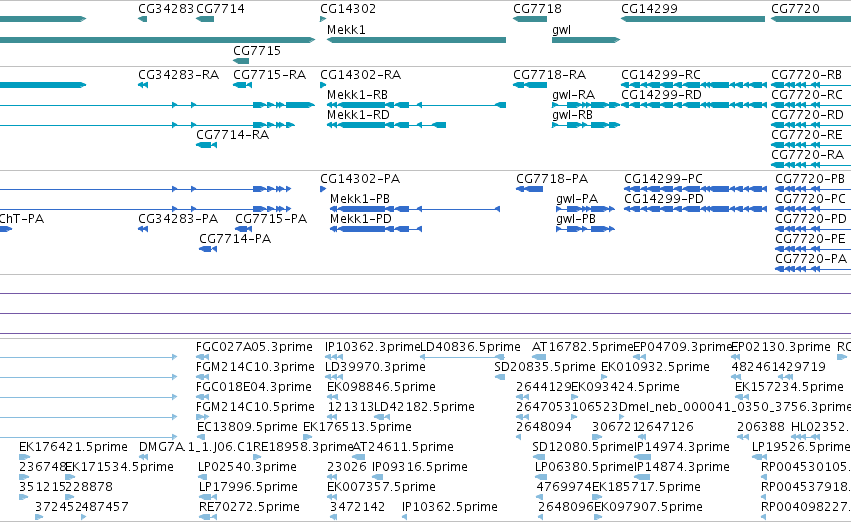Click the CG7720-RC transcript label
Image resolution: width=851 pixels, height=522 pixels.
[807, 94]
